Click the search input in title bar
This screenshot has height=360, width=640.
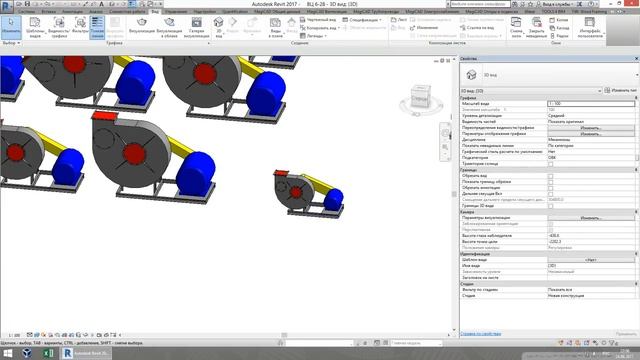(x=480, y=4)
